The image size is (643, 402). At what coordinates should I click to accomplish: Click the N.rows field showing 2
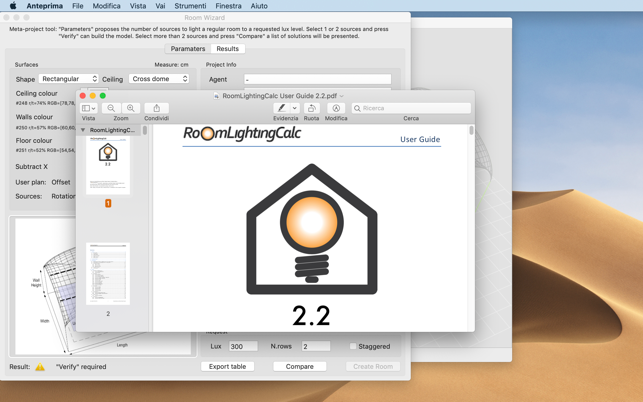coord(316,346)
